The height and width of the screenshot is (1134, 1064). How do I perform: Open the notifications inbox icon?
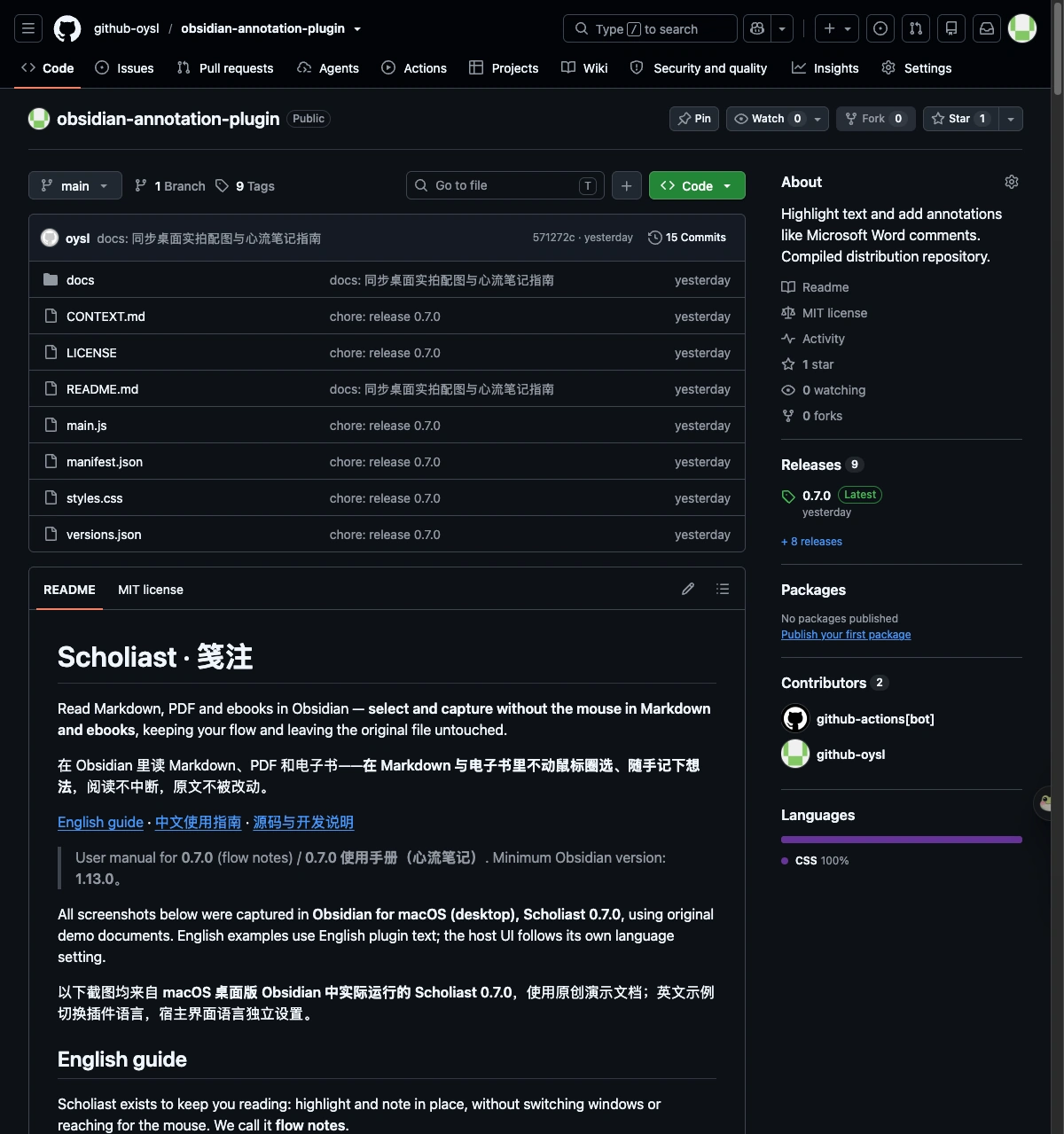click(987, 28)
